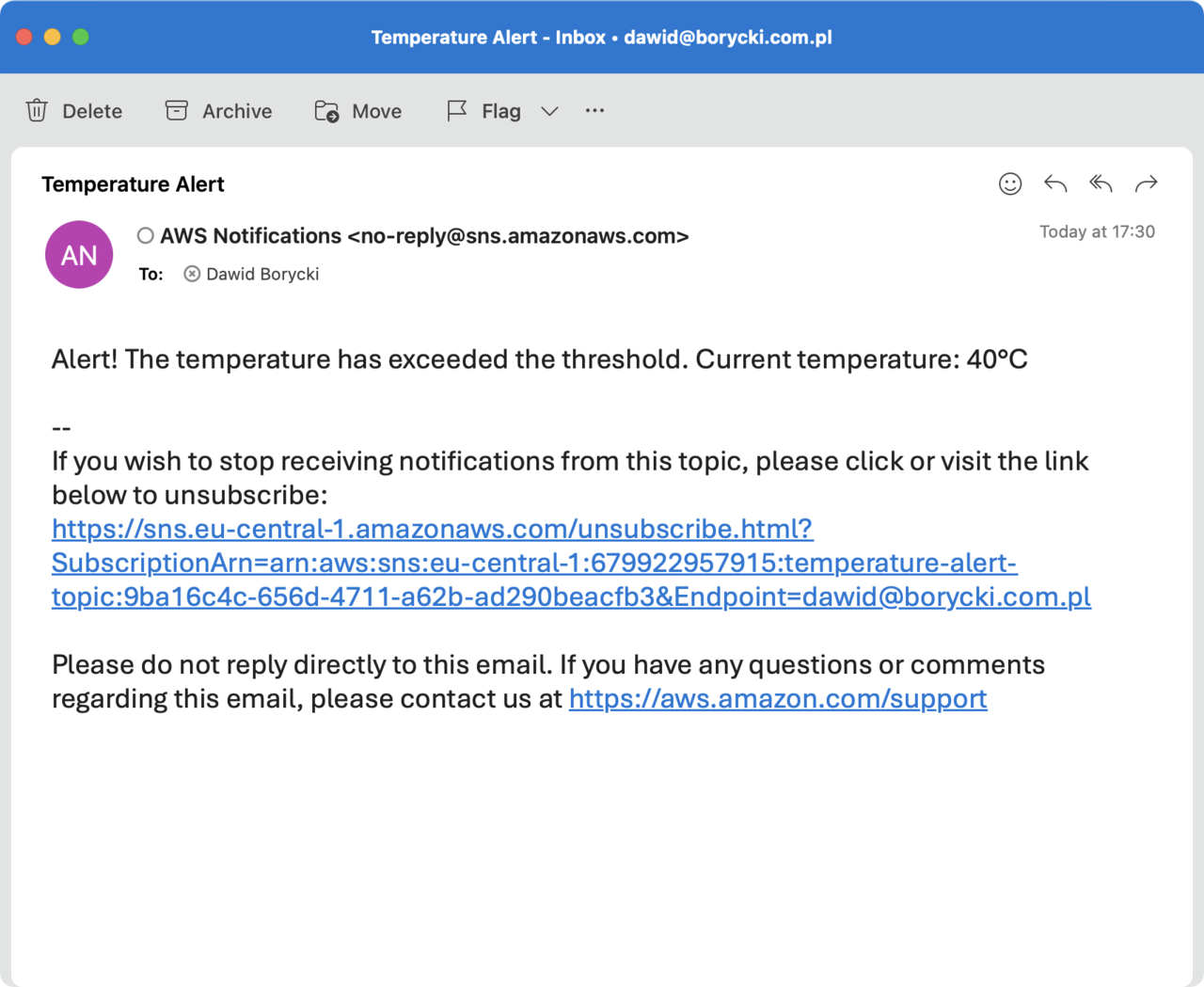The width and height of the screenshot is (1204, 987).
Task: Click the status icon beside Dawid Borycki
Action: (192, 274)
